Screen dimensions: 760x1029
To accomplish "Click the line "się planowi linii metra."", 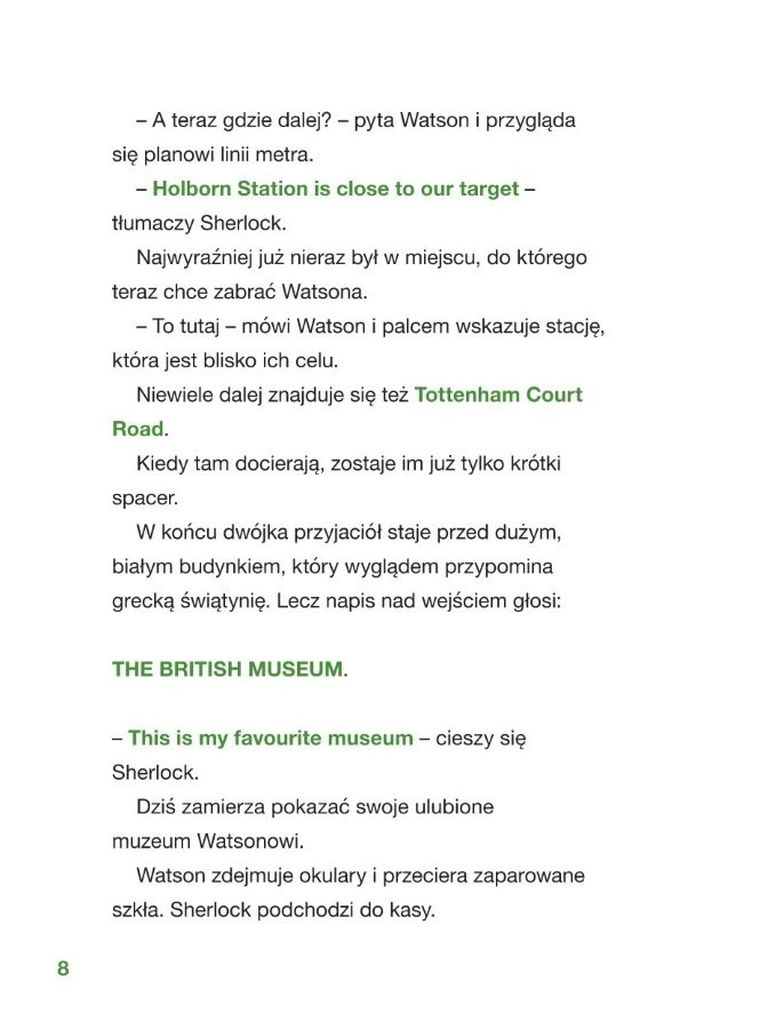I will 212,154.
